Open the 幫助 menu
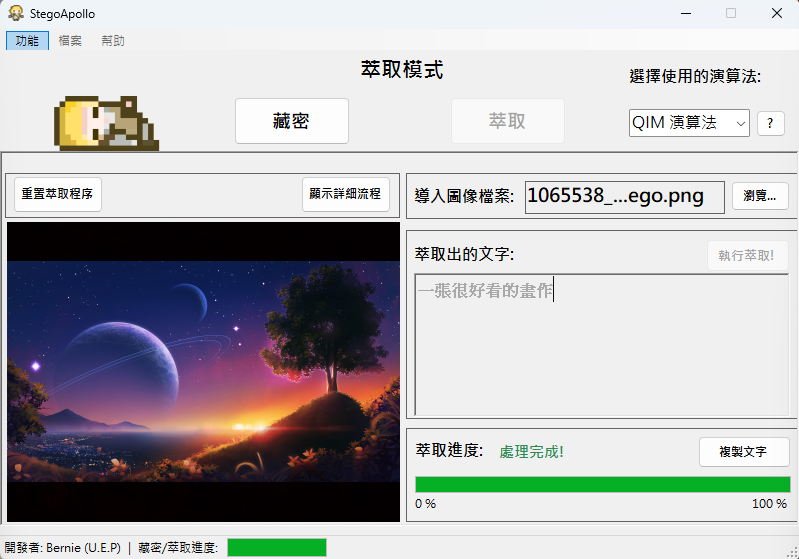The width and height of the screenshot is (799, 559). tap(113, 41)
